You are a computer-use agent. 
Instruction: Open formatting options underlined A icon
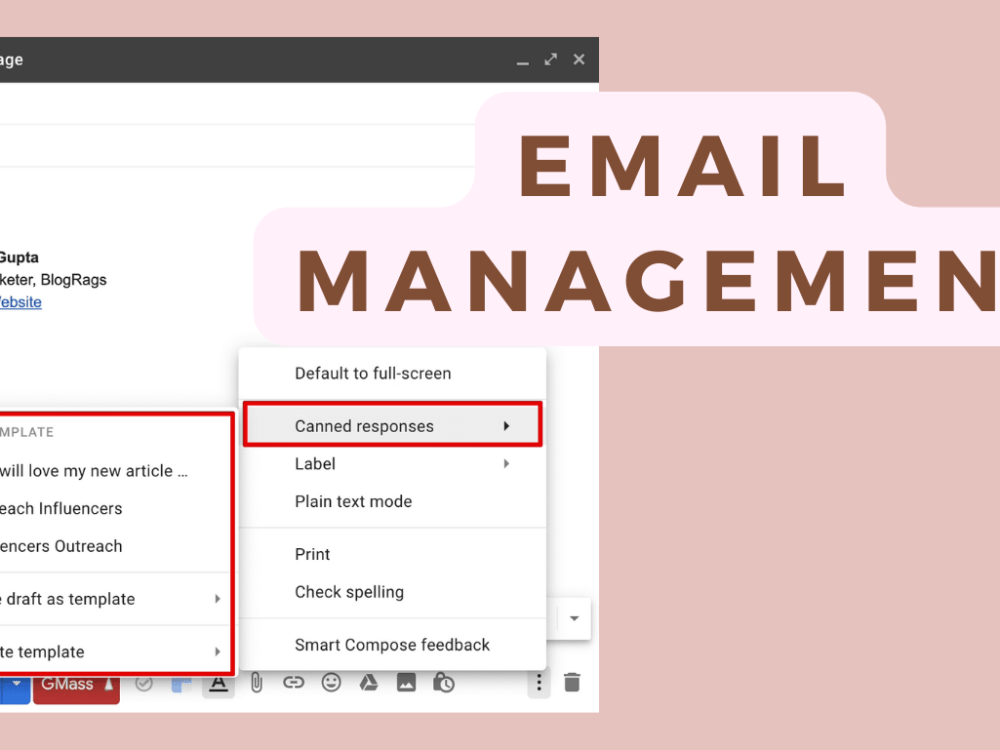(219, 684)
